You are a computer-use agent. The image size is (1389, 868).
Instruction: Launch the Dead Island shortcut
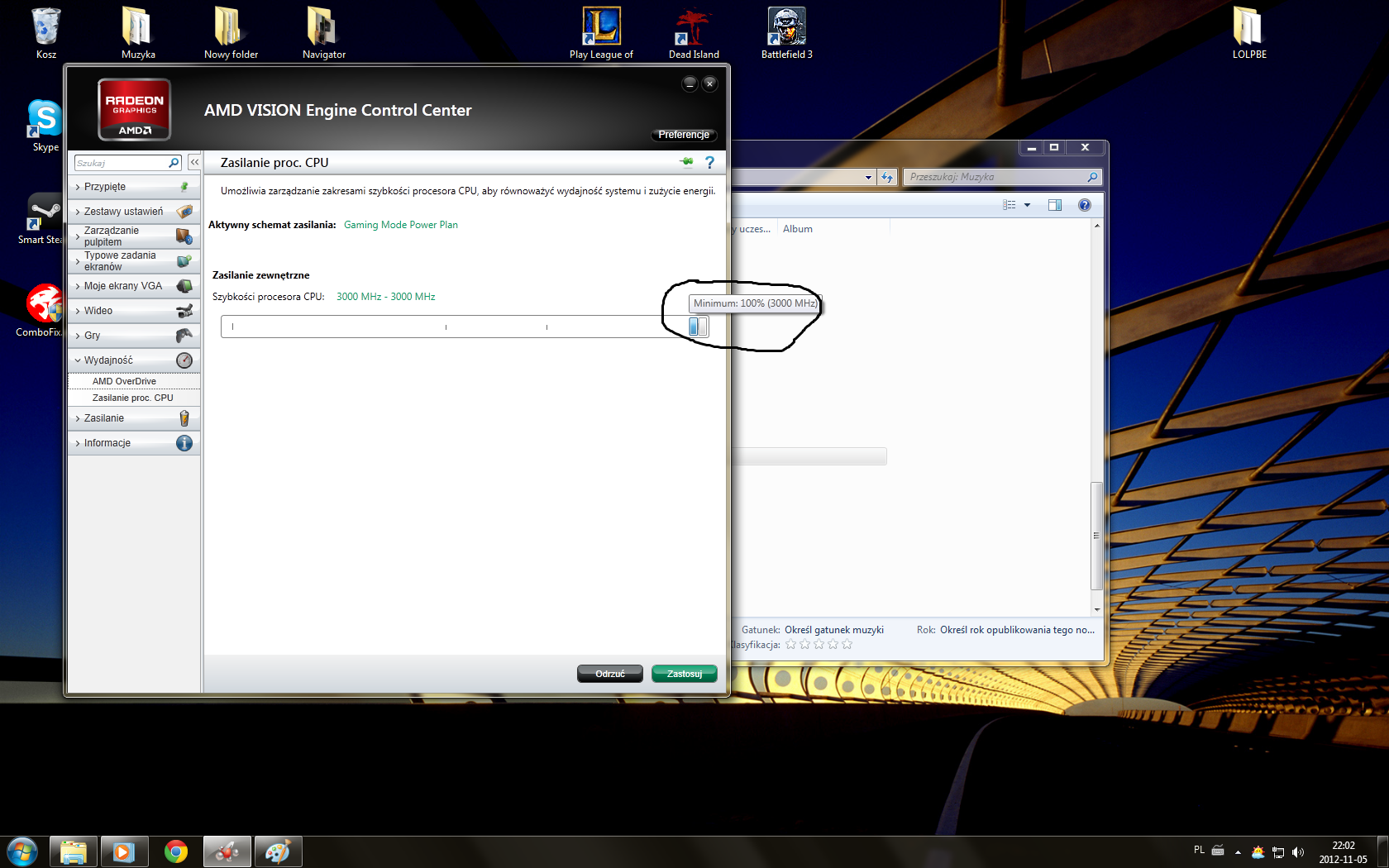point(694,33)
